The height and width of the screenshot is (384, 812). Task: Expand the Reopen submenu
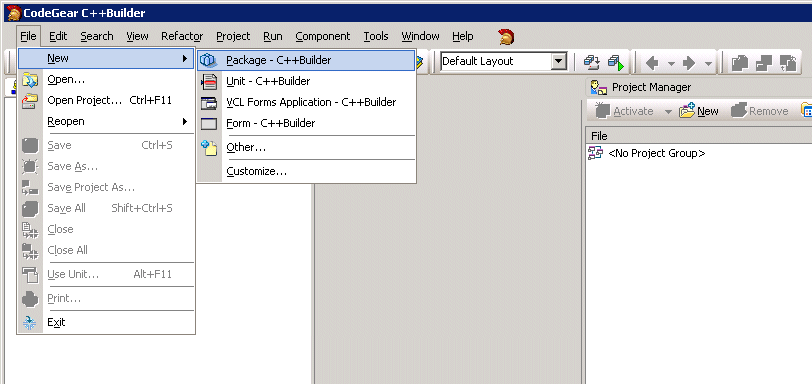[x=106, y=122]
